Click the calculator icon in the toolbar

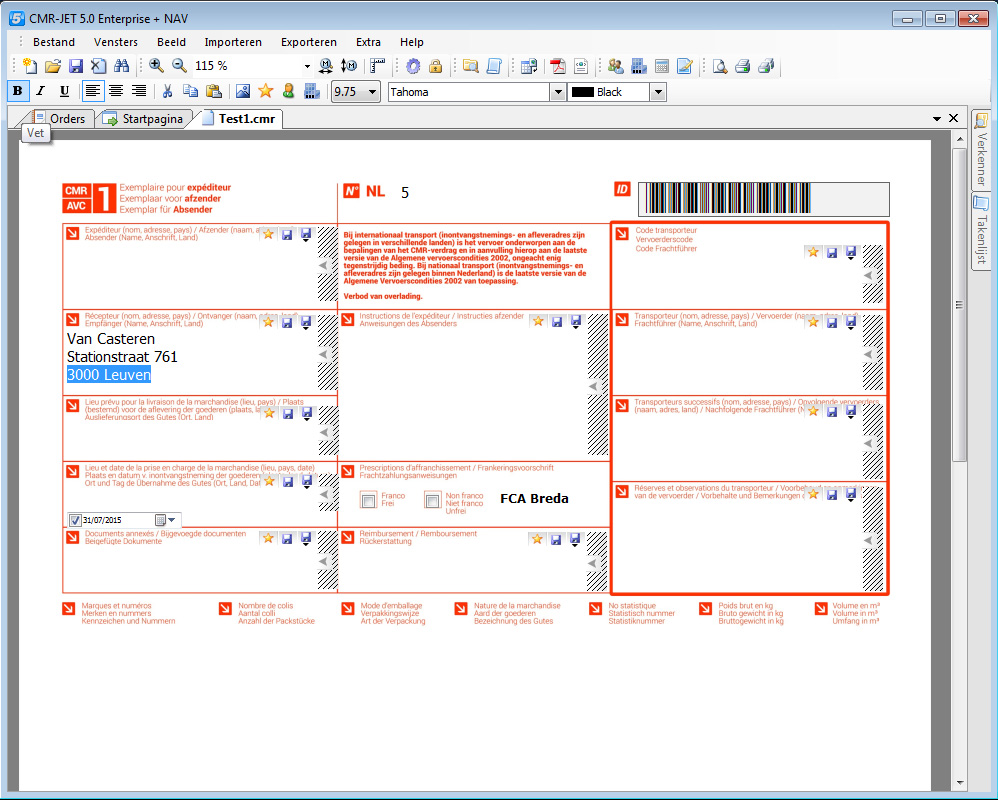tap(661, 66)
